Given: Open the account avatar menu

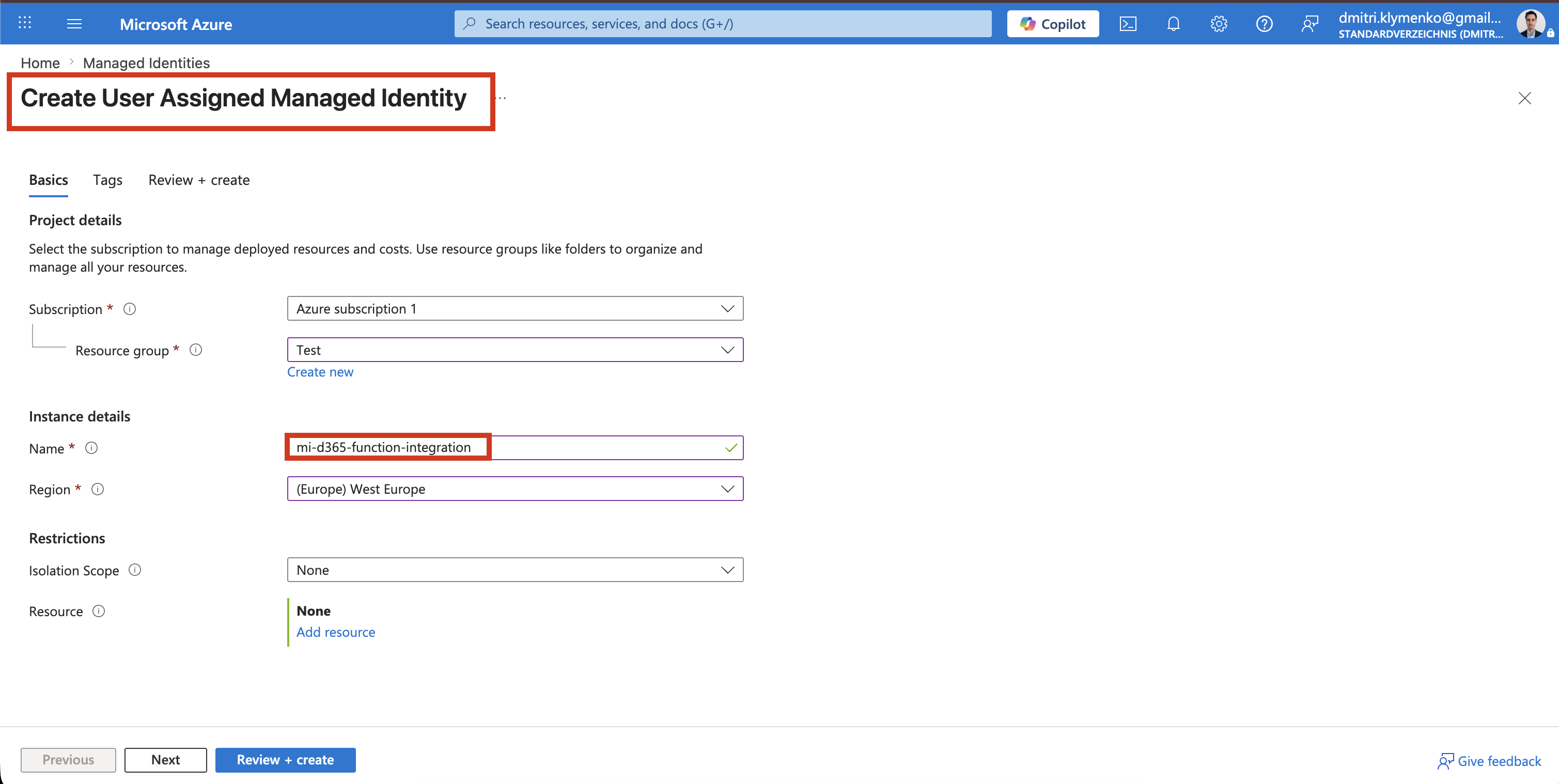Looking at the screenshot, I should click(x=1531, y=24).
